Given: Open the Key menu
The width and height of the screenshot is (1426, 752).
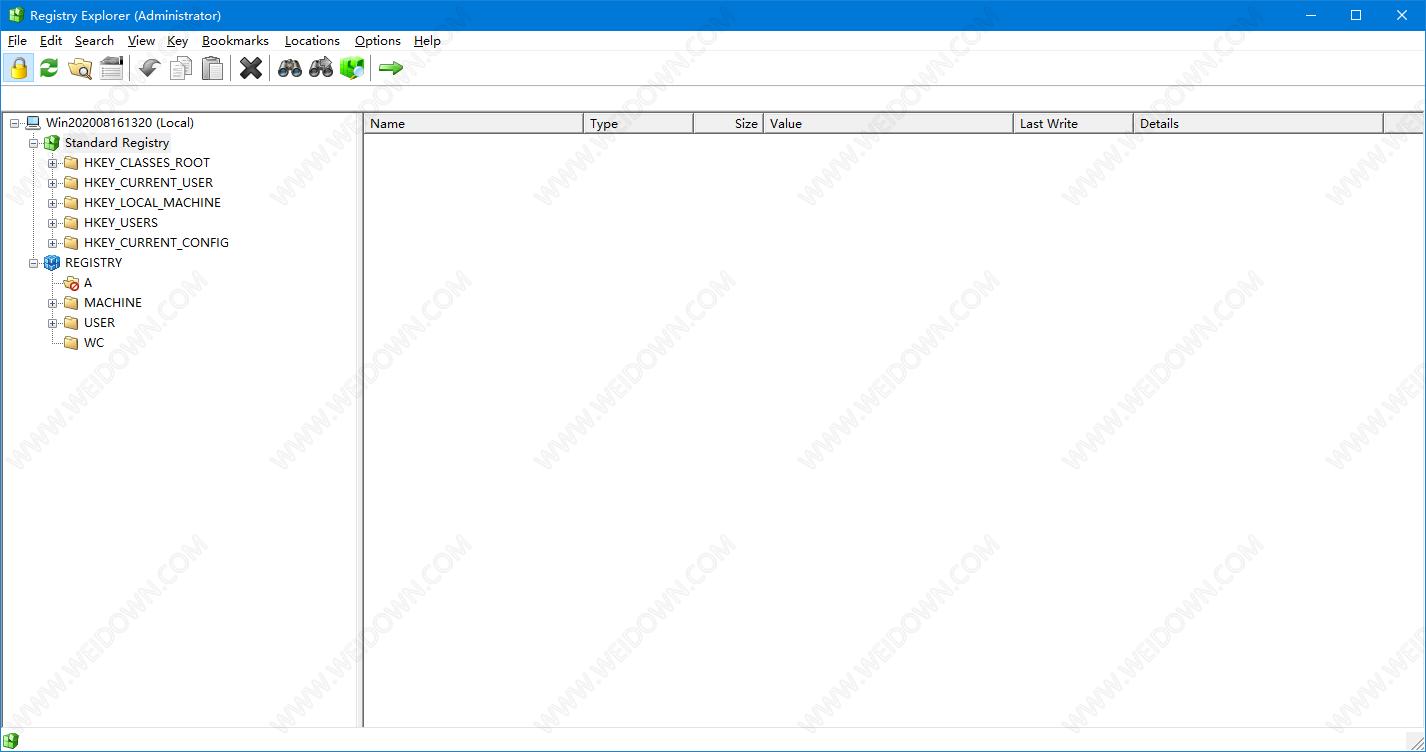Looking at the screenshot, I should click(x=177, y=41).
